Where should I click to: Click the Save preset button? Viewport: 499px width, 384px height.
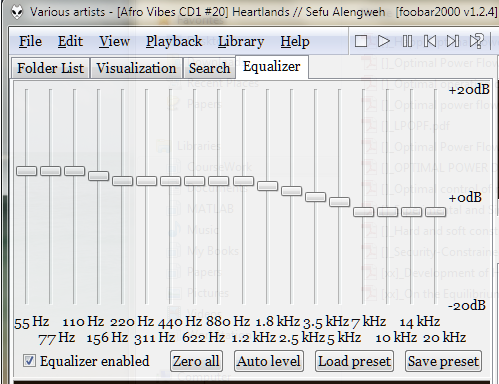pos(443,361)
